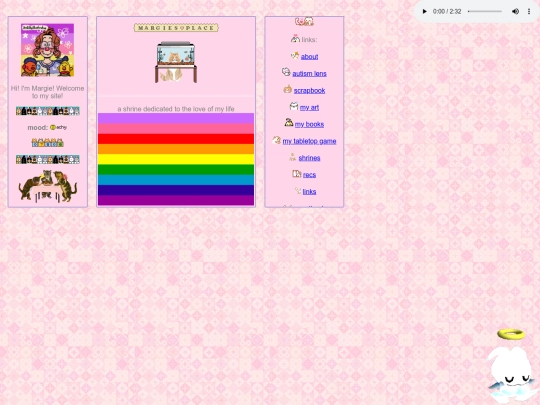Screen dimensions: 540x405
Task: Click the cat icon atop links panel
Action: tap(304, 22)
